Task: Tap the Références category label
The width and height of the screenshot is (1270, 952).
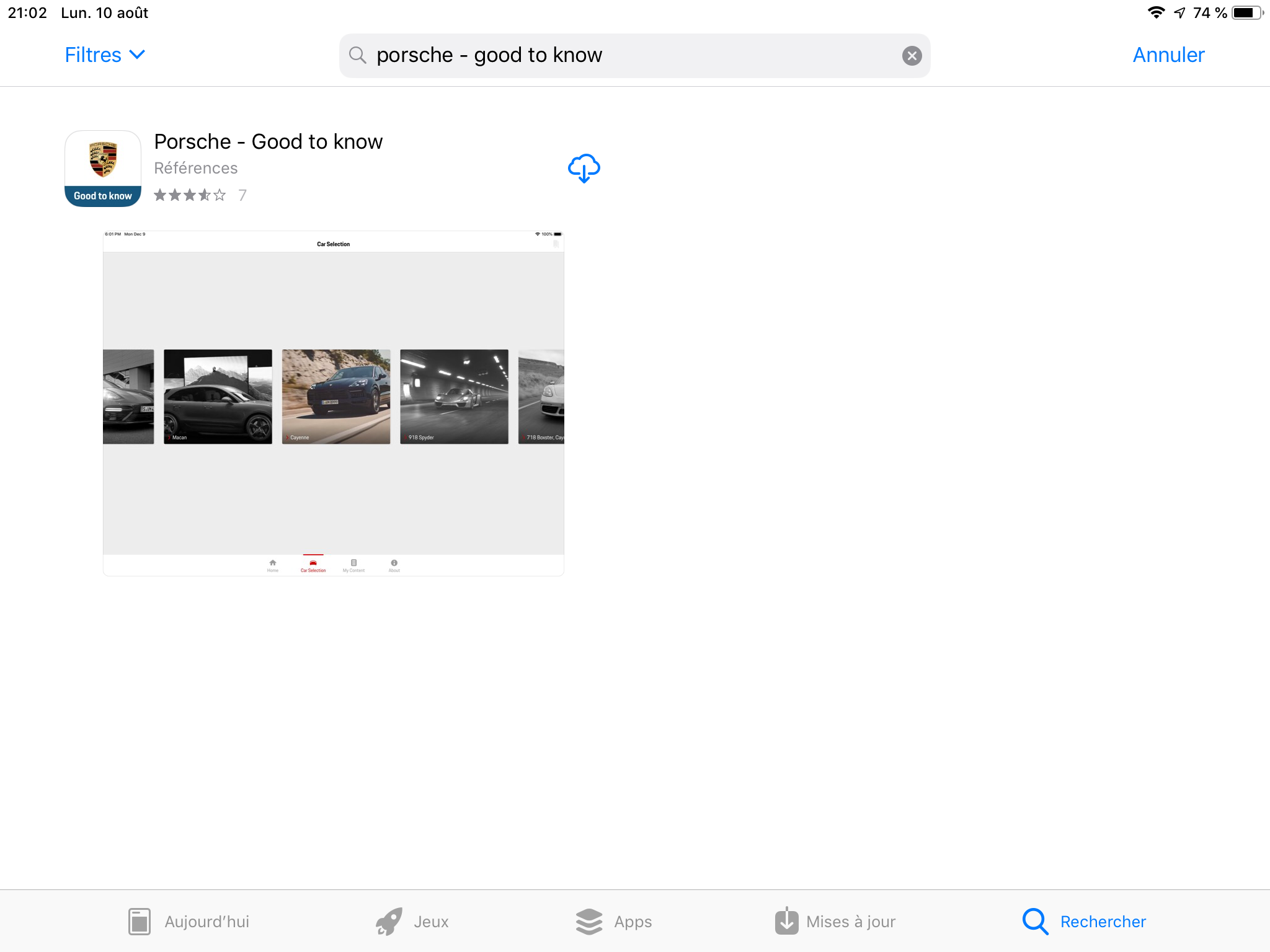Action: (x=195, y=168)
